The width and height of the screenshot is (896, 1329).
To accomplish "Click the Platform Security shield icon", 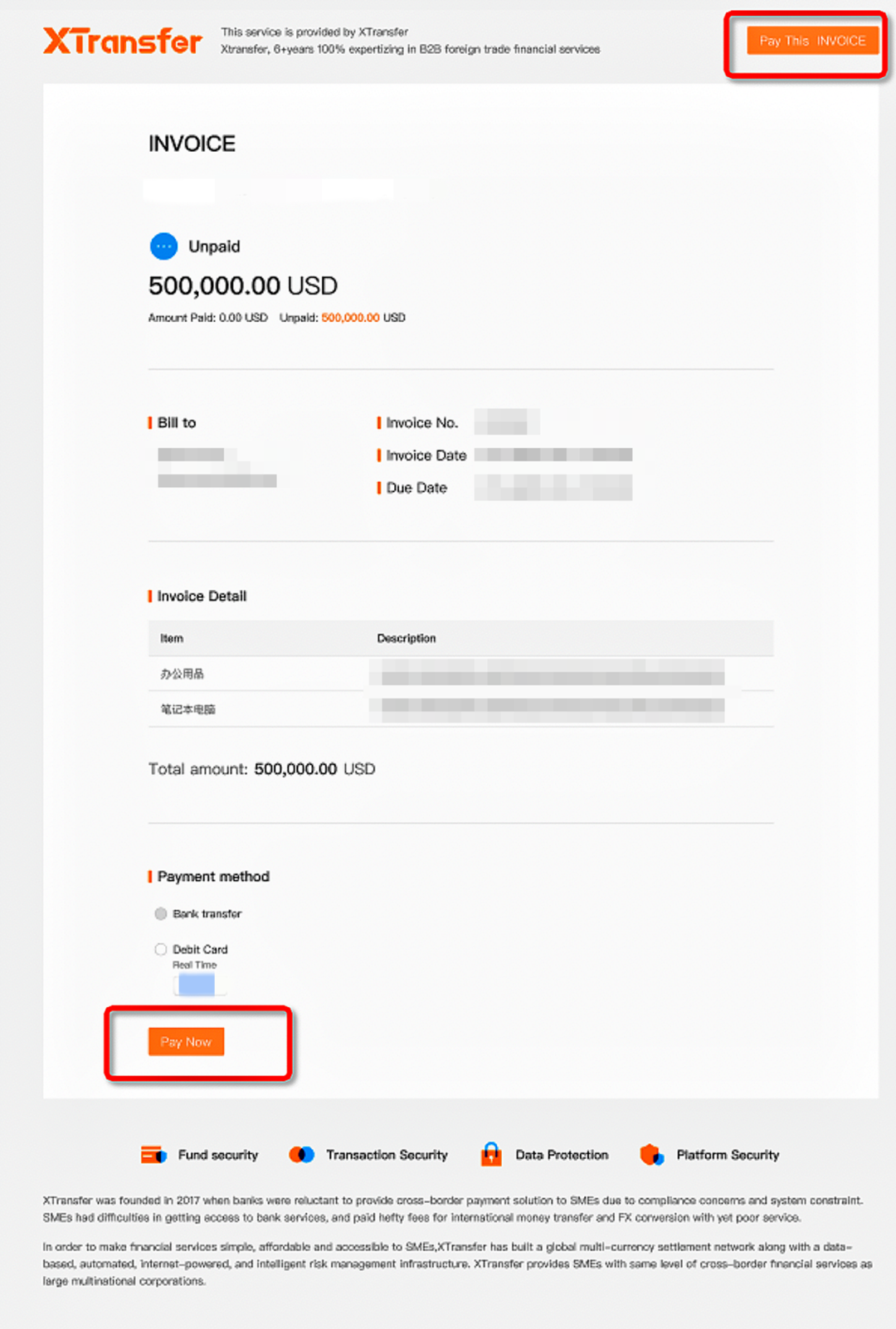I will 652,1155.
